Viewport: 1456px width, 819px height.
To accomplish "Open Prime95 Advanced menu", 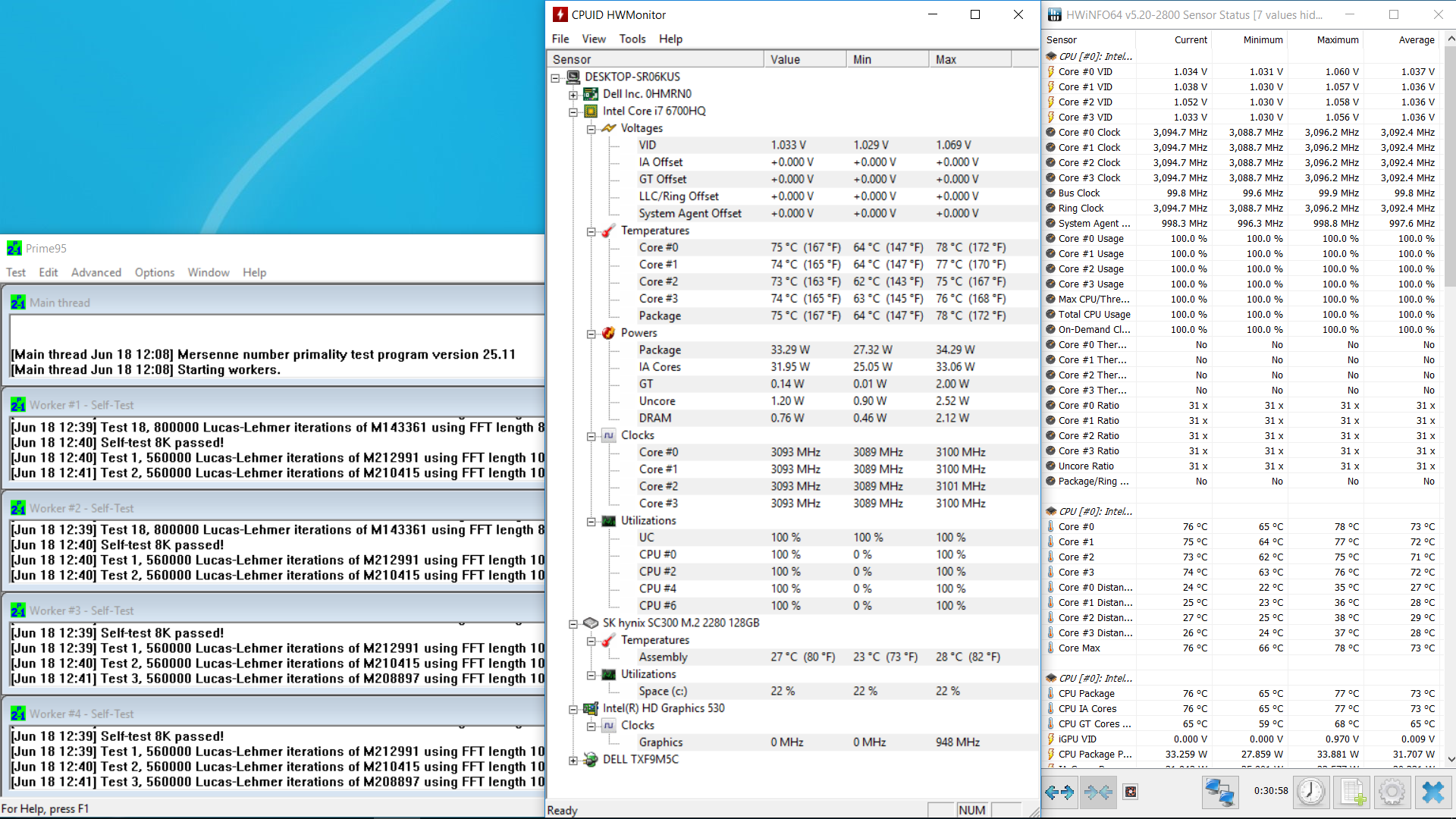I will [x=96, y=272].
